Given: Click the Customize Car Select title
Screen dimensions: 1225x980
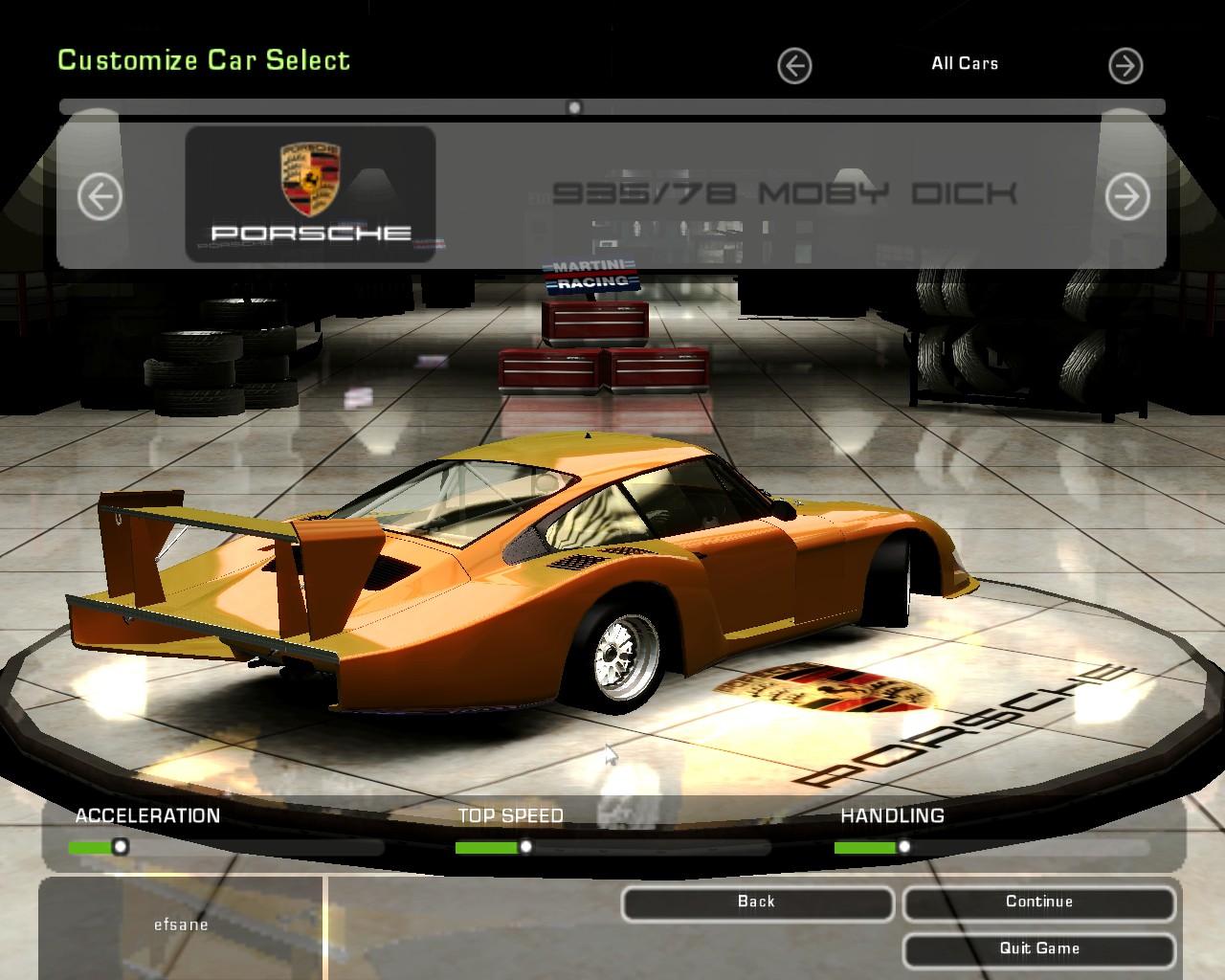Looking at the screenshot, I should [204, 60].
